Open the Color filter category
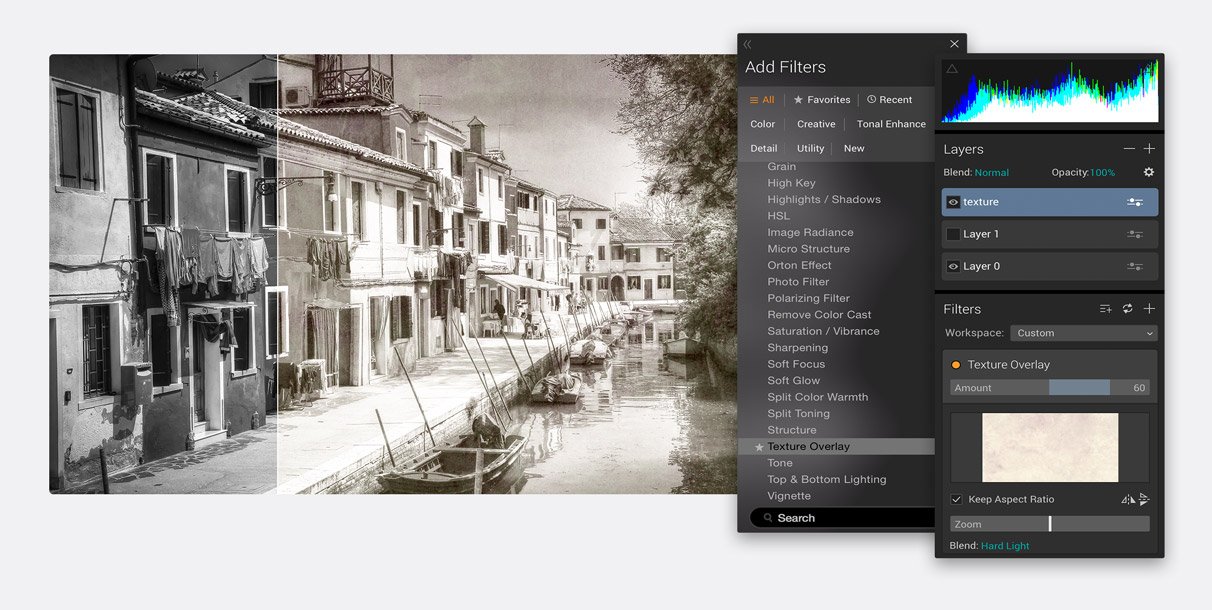The width and height of the screenshot is (1212, 610). pyautogui.click(x=762, y=123)
